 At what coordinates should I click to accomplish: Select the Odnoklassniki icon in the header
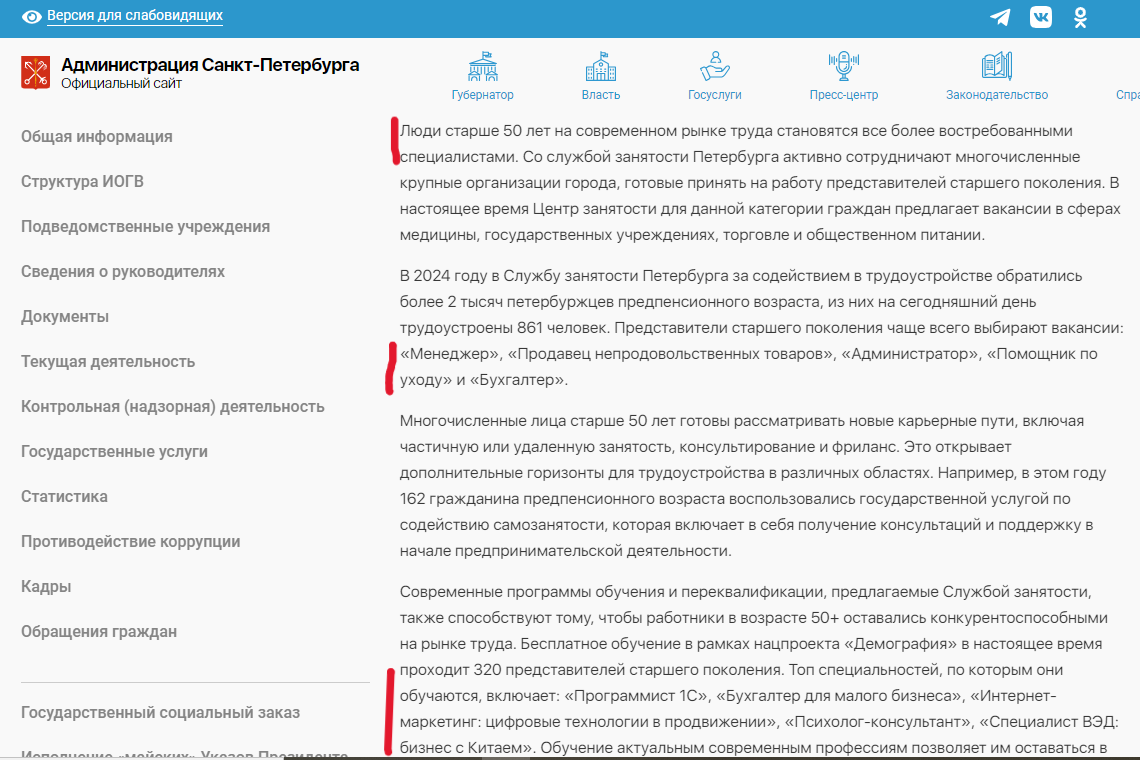(x=1079, y=17)
